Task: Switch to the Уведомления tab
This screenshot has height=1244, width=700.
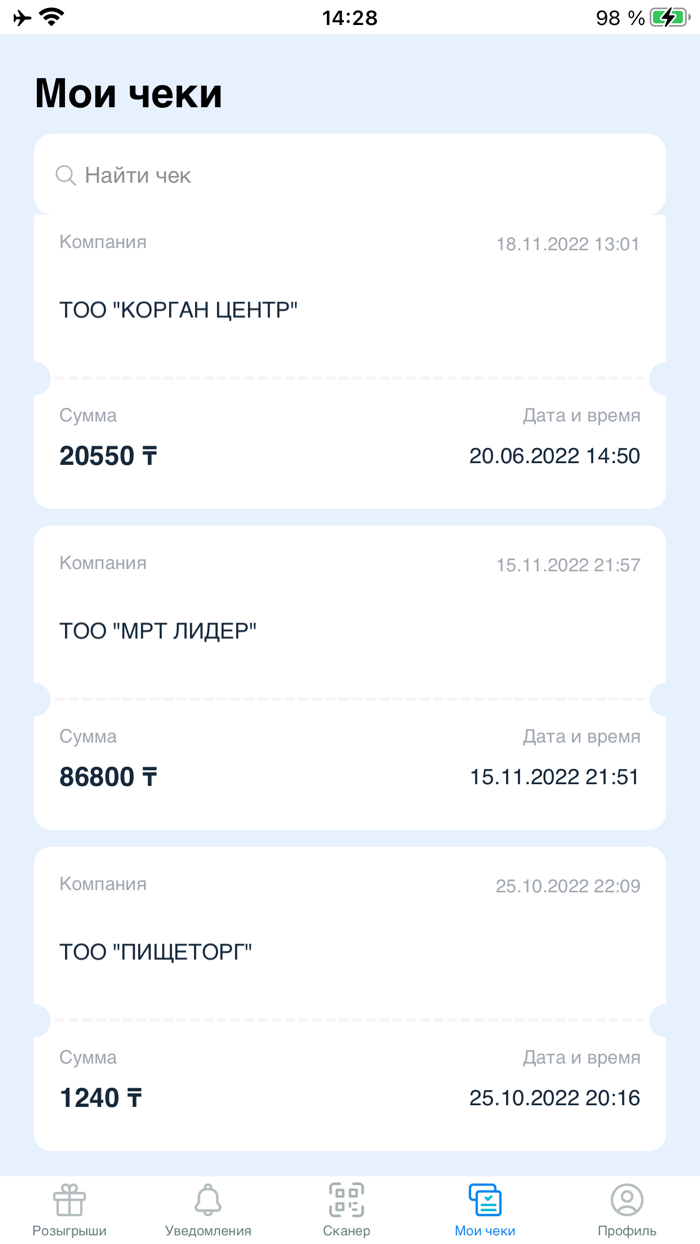Action: tap(206, 1210)
